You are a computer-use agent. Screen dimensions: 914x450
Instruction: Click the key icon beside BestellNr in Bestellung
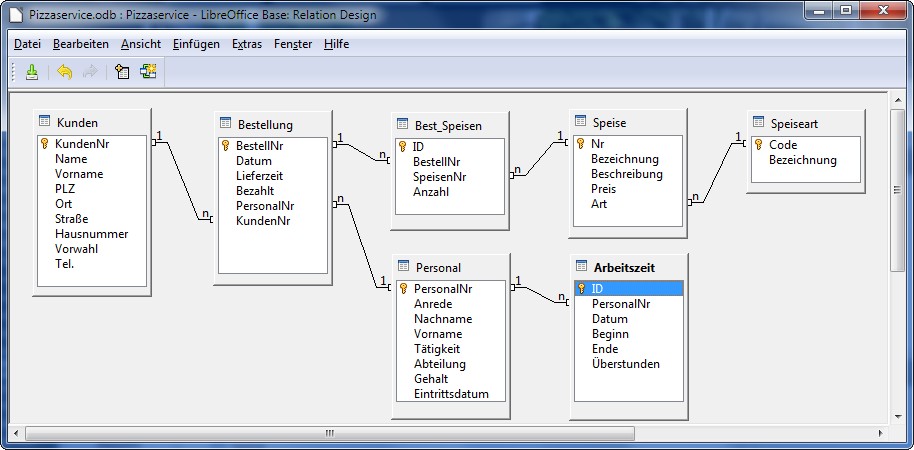click(x=226, y=146)
